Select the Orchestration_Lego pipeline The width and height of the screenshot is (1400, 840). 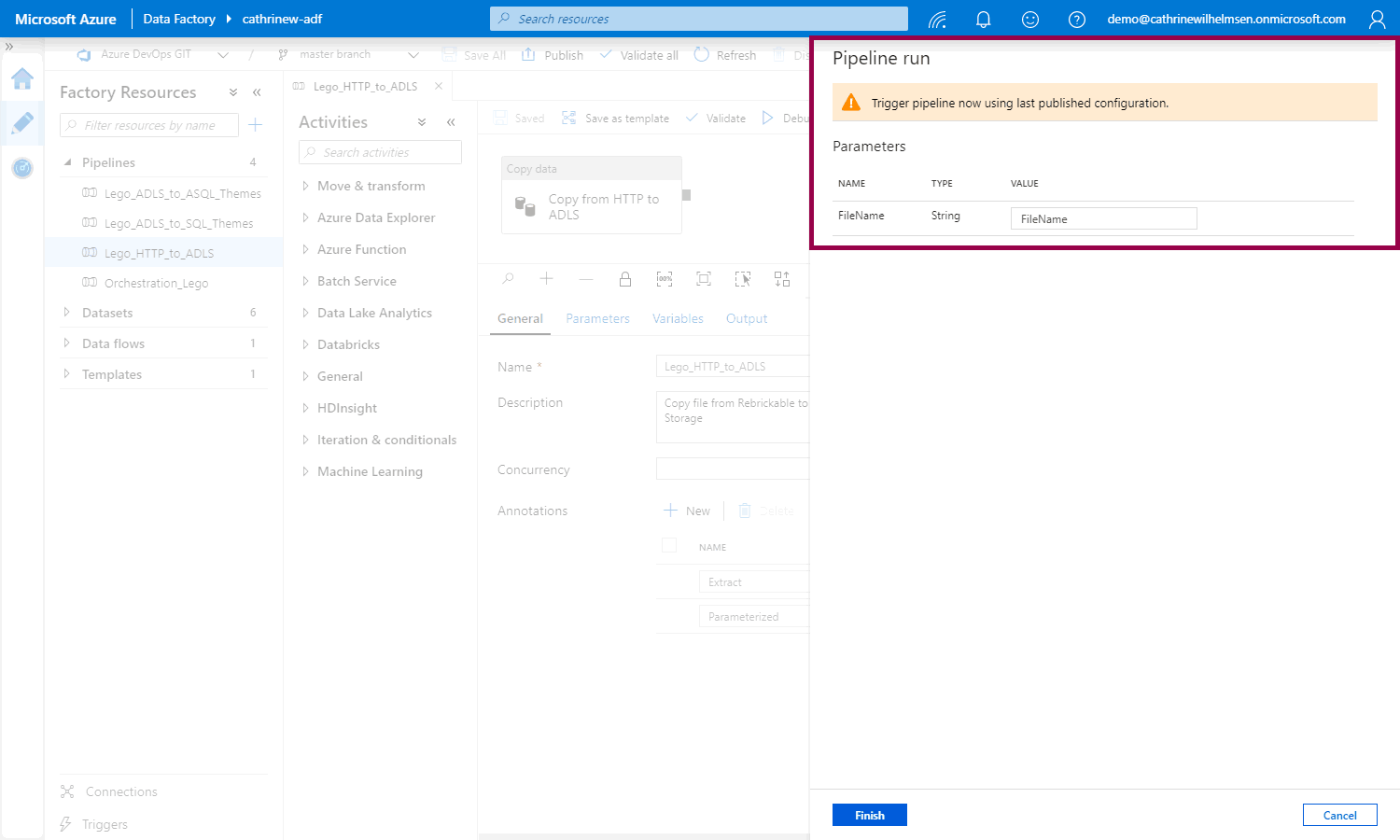156,283
